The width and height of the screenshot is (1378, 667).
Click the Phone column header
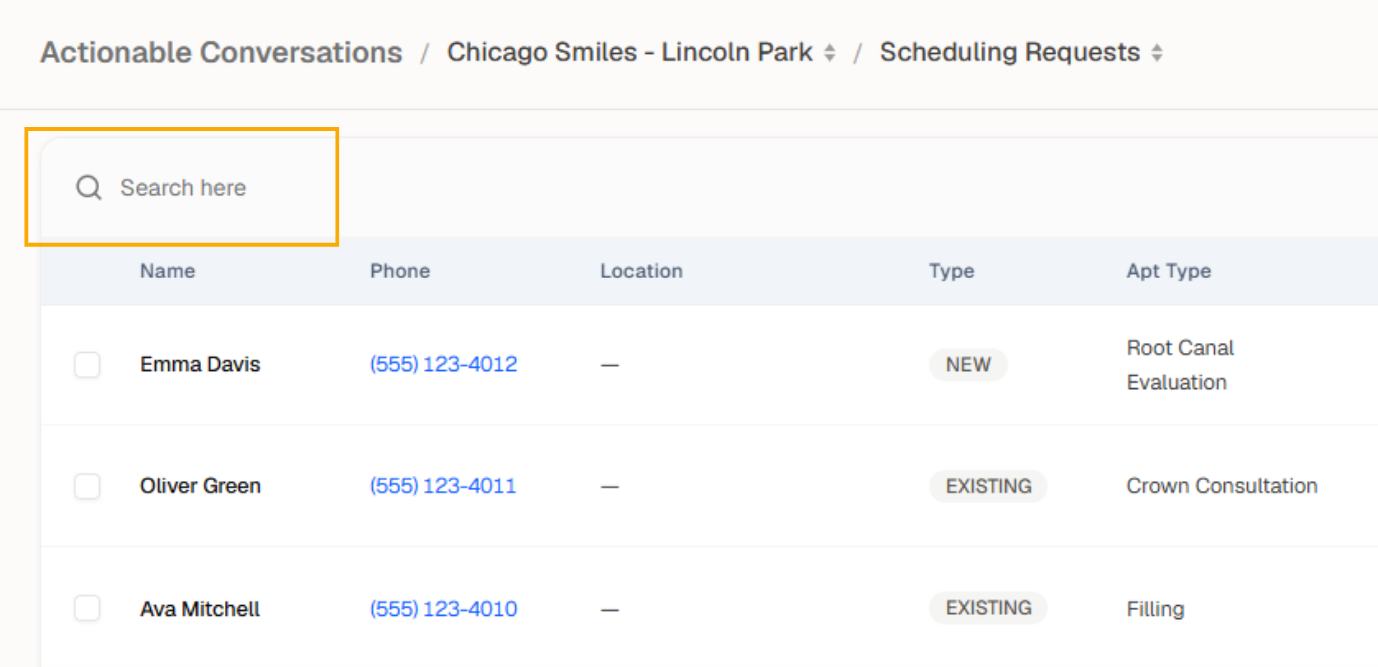pyautogui.click(x=400, y=271)
